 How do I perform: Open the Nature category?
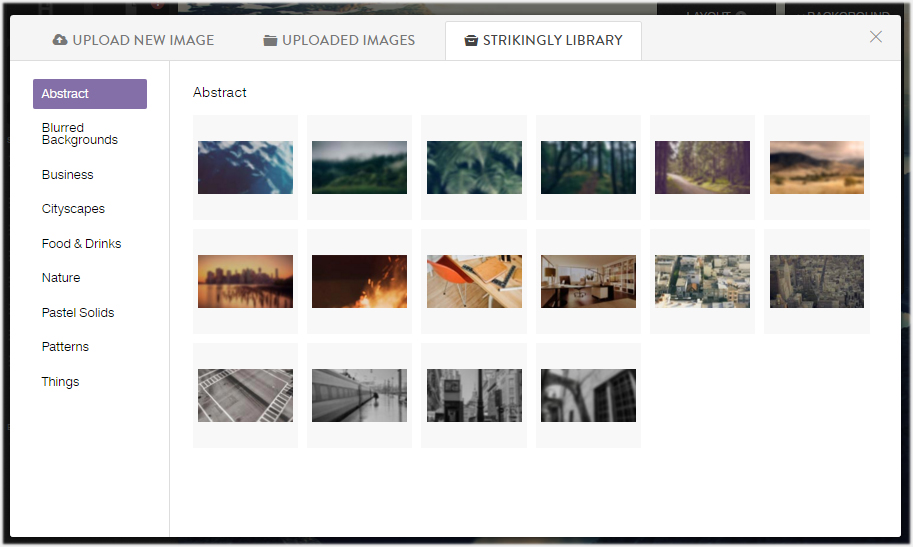pos(61,278)
